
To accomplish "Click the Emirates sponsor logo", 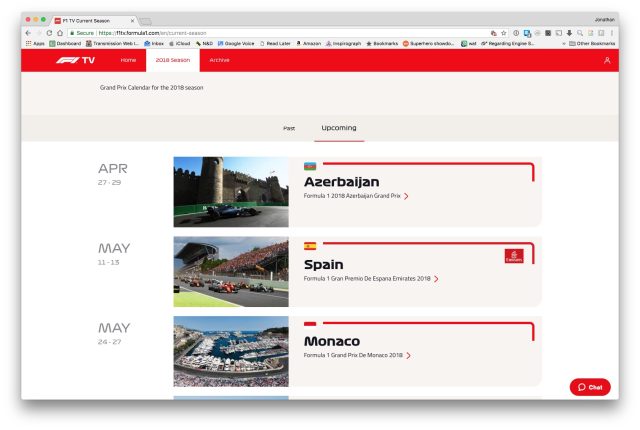I will coord(513,257).
